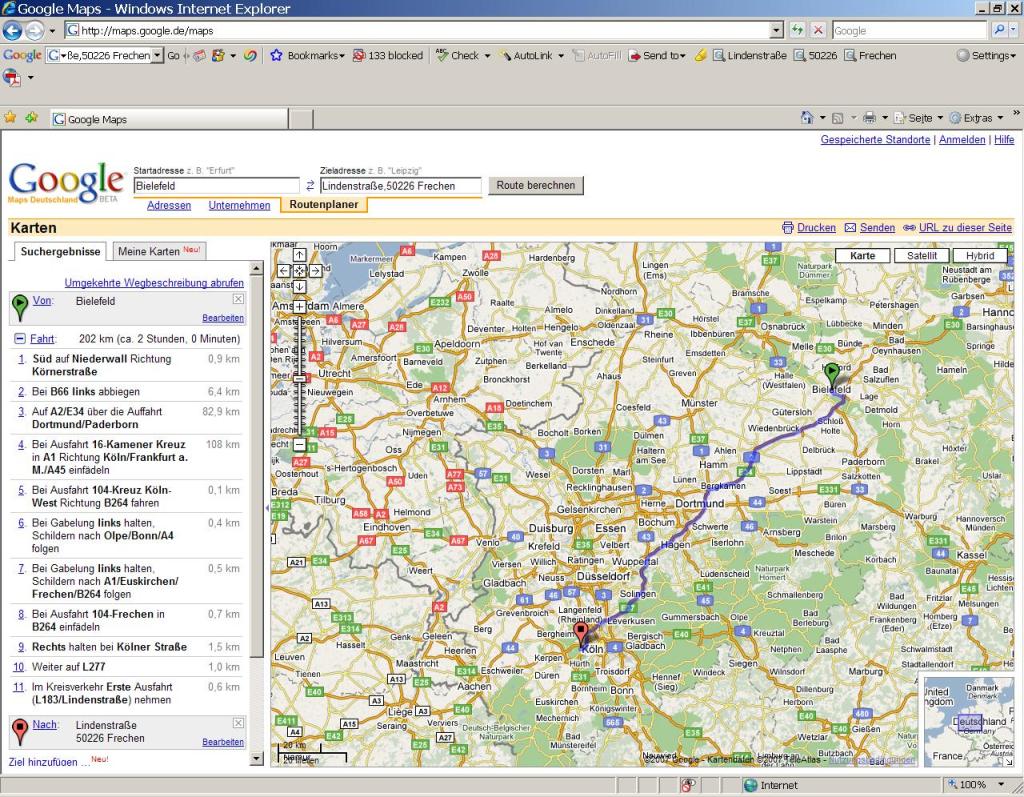Find 50226 word on the page
The height and width of the screenshot is (797, 1024).
click(815, 56)
